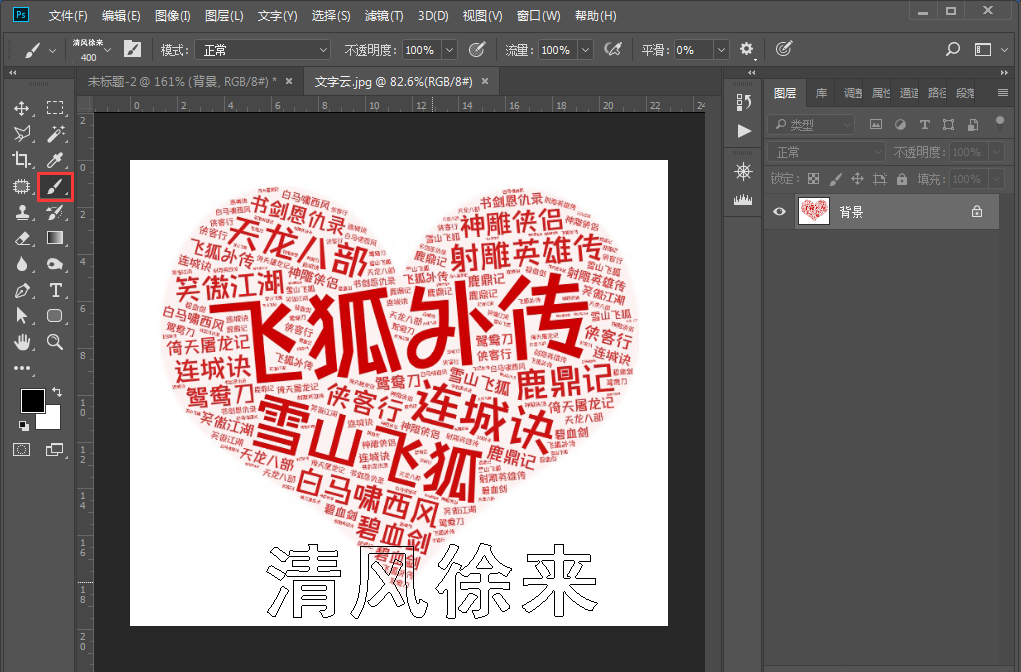
Task: Select the Path Selection arrow tool
Action: 21,316
